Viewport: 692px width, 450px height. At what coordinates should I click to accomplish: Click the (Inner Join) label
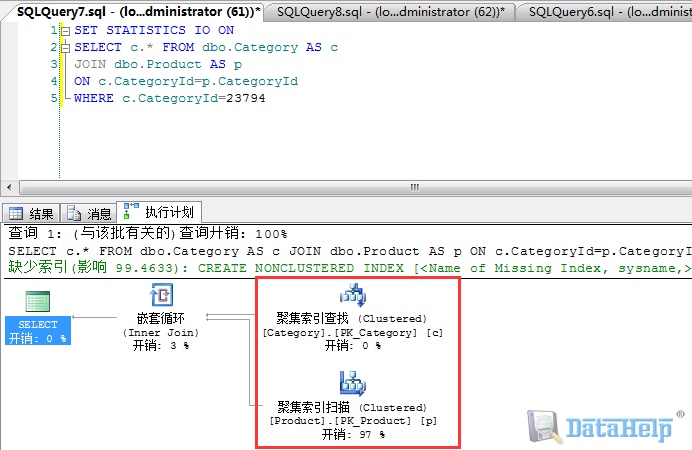(161, 333)
